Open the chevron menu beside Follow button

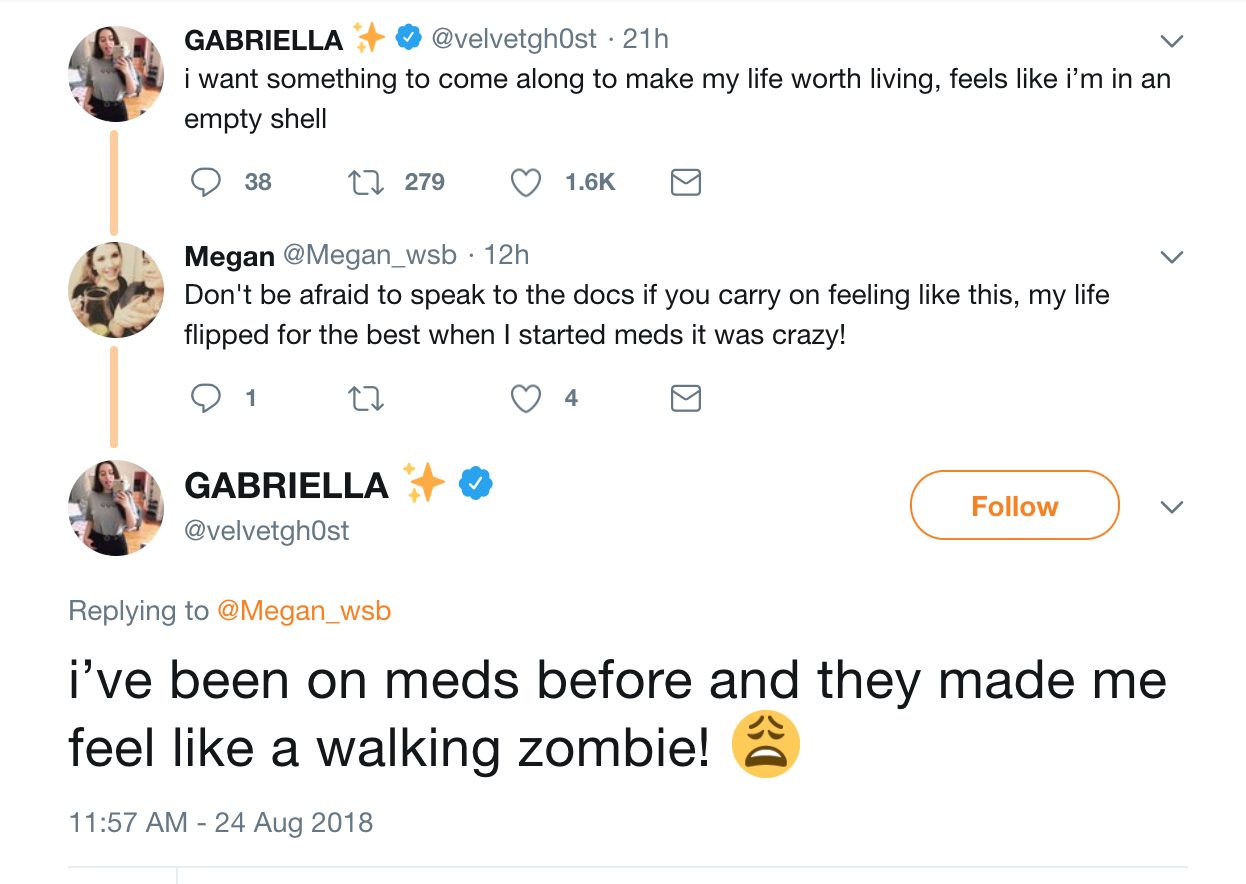(x=1171, y=507)
